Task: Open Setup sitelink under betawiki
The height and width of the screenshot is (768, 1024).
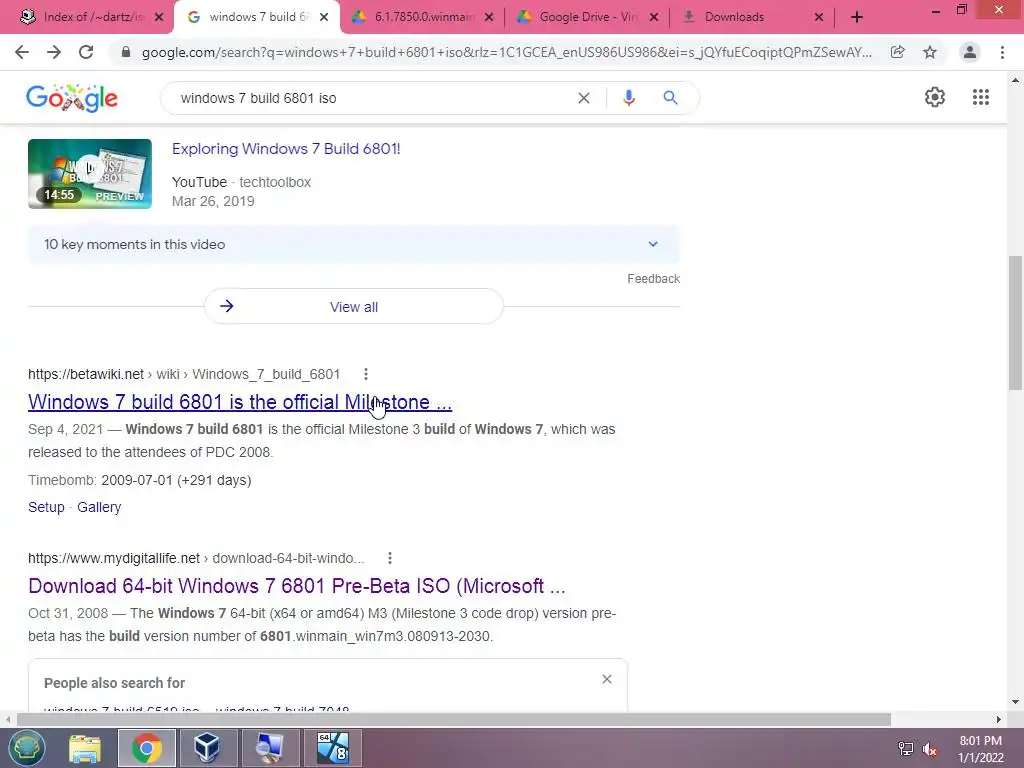Action: click(46, 507)
